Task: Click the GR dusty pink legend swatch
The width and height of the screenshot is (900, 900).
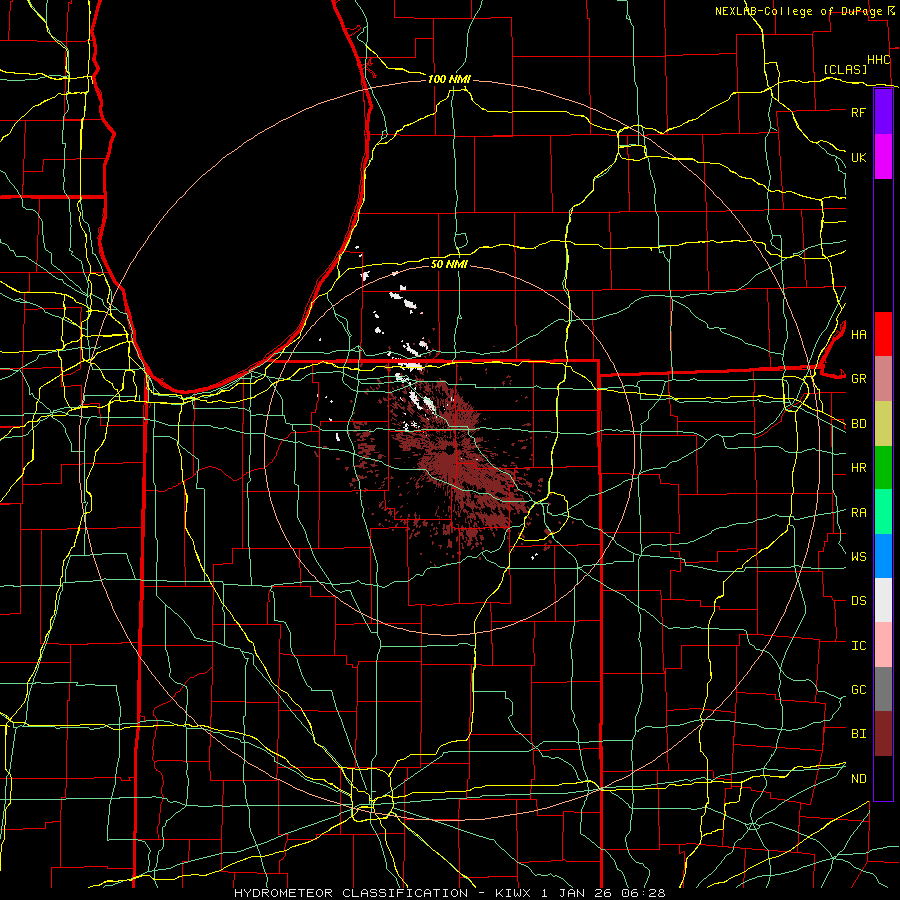Action: pos(883,379)
